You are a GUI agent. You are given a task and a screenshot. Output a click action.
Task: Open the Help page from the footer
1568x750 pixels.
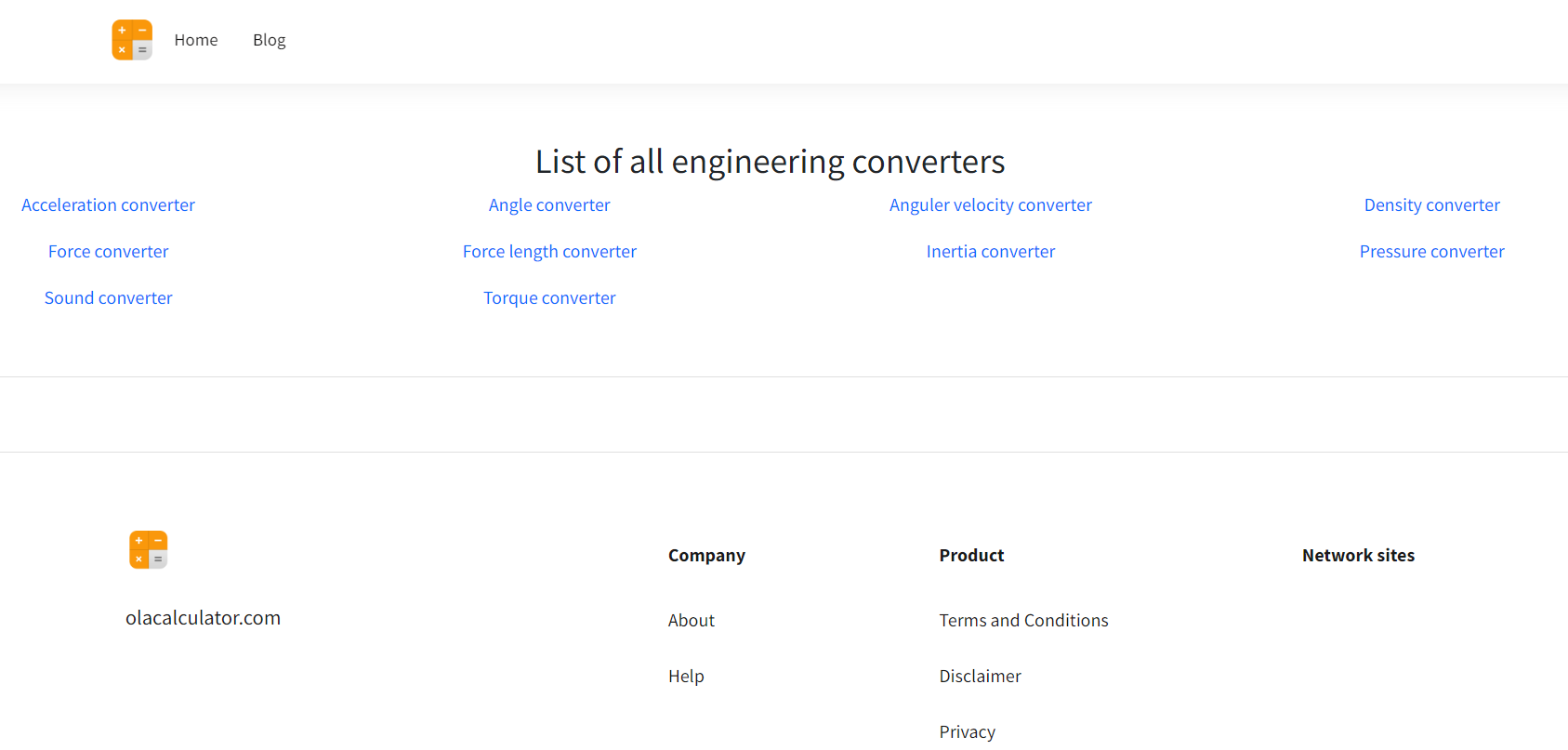click(686, 676)
